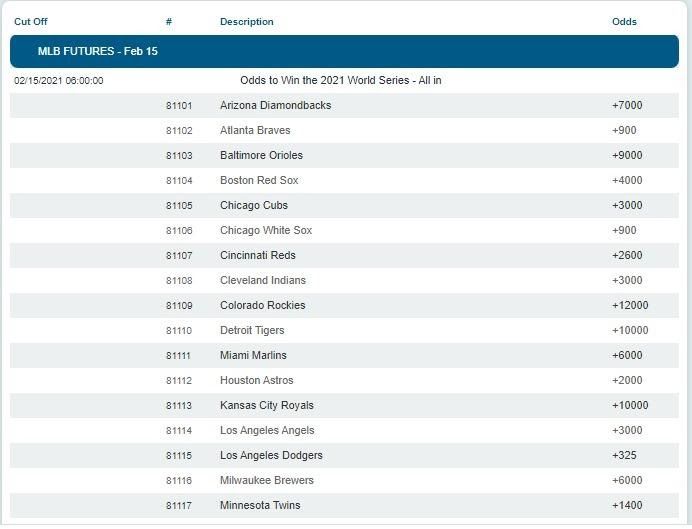This screenshot has height=529, width=692.
Task: Select Kansas City Royals team name
Action: coord(267,405)
